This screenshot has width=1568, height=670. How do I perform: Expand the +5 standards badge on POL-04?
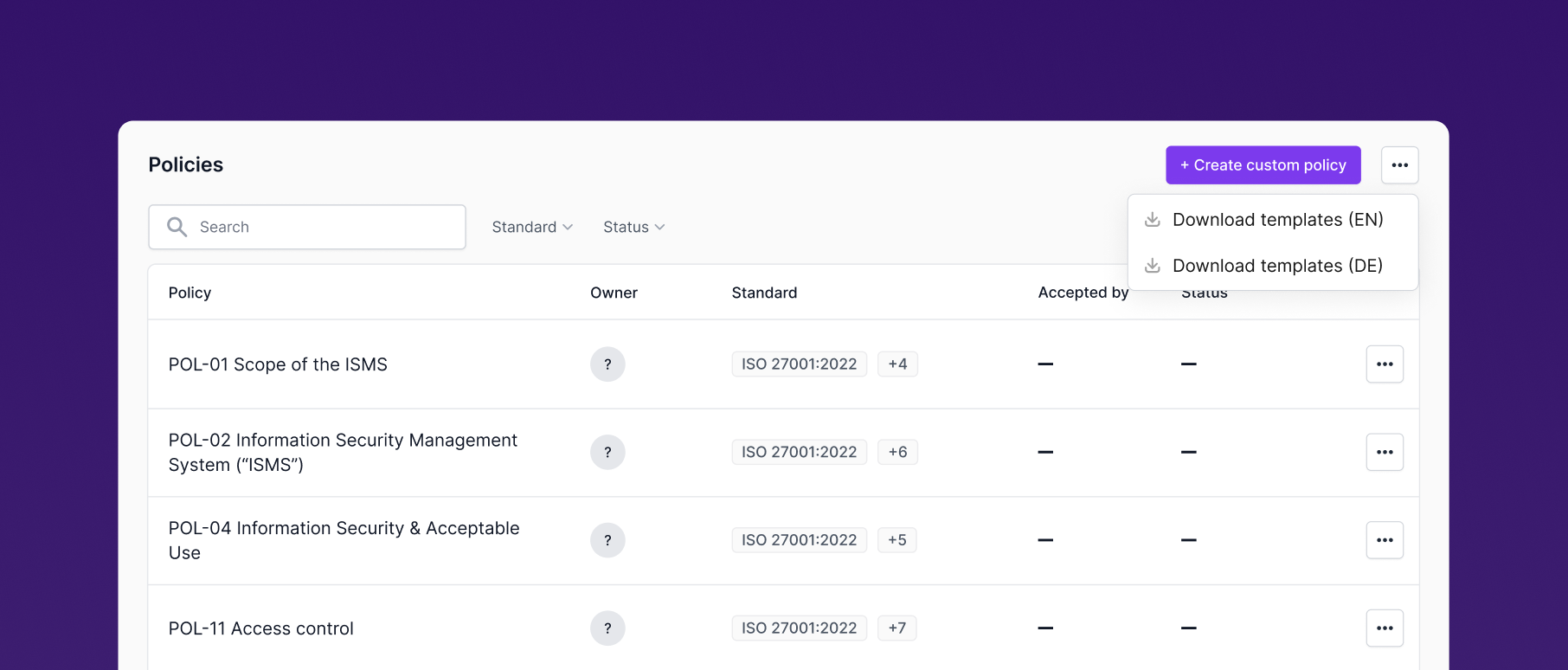896,540
